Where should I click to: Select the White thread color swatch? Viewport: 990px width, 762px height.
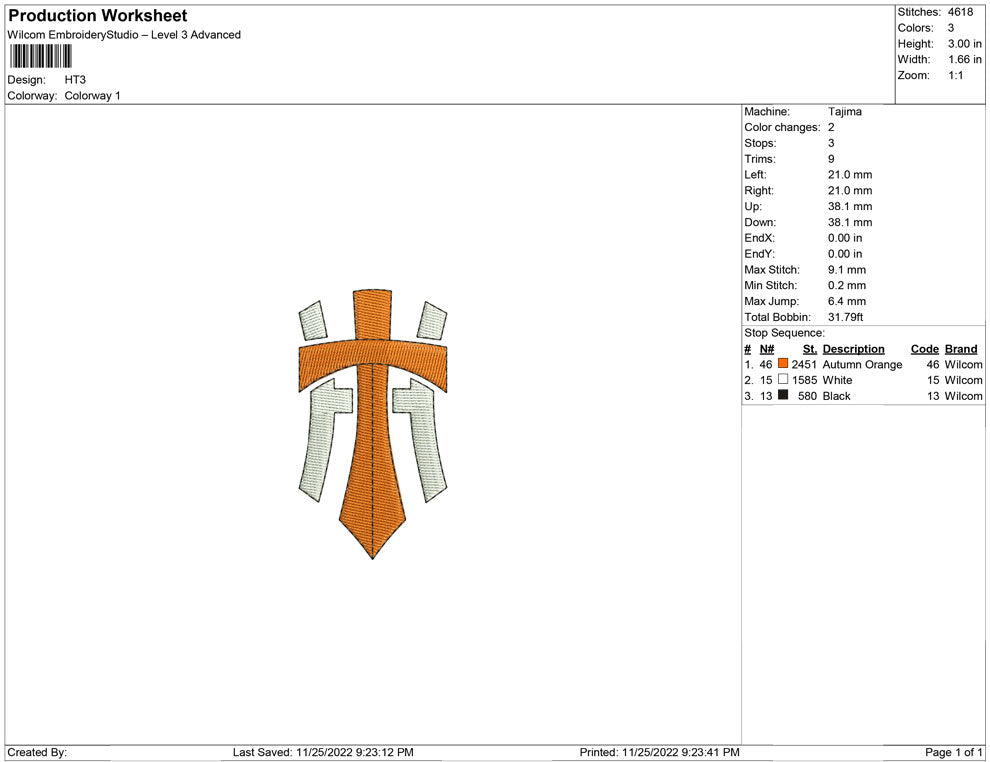783,381
